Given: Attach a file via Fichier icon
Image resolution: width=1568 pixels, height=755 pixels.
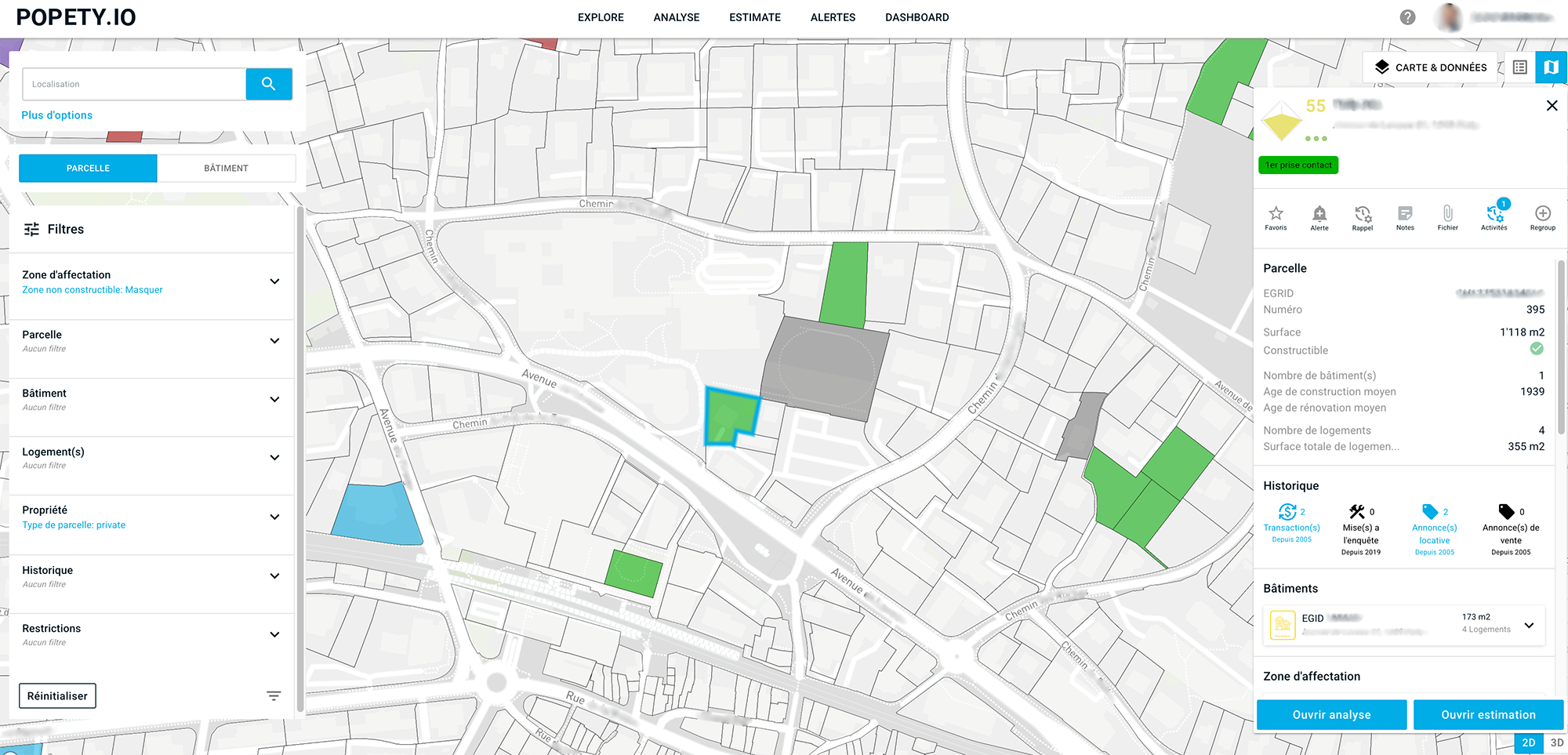Looking at the screenshot, I should (1447, 214).
